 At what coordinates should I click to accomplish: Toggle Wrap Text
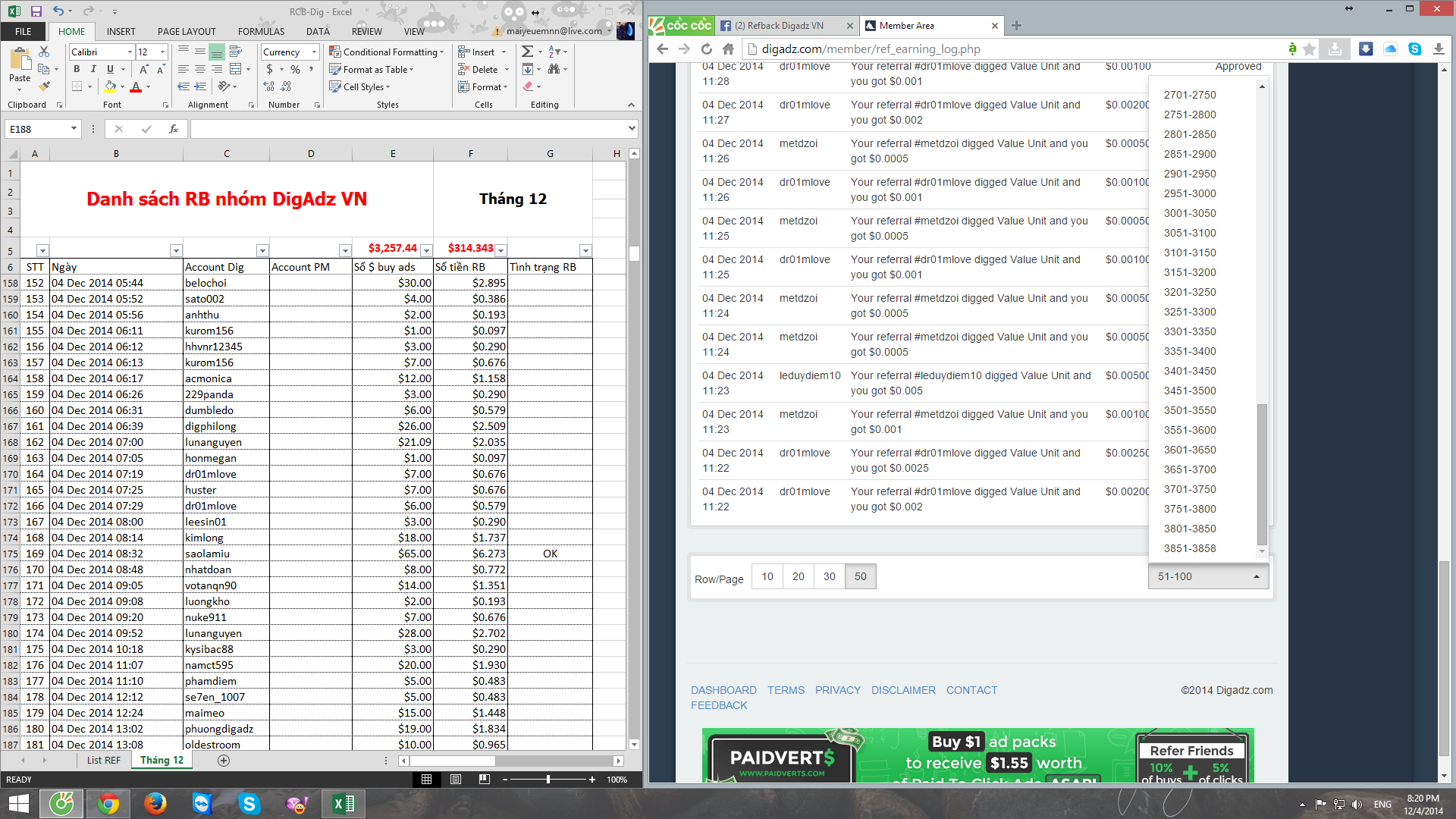click(x=235, y=52)
